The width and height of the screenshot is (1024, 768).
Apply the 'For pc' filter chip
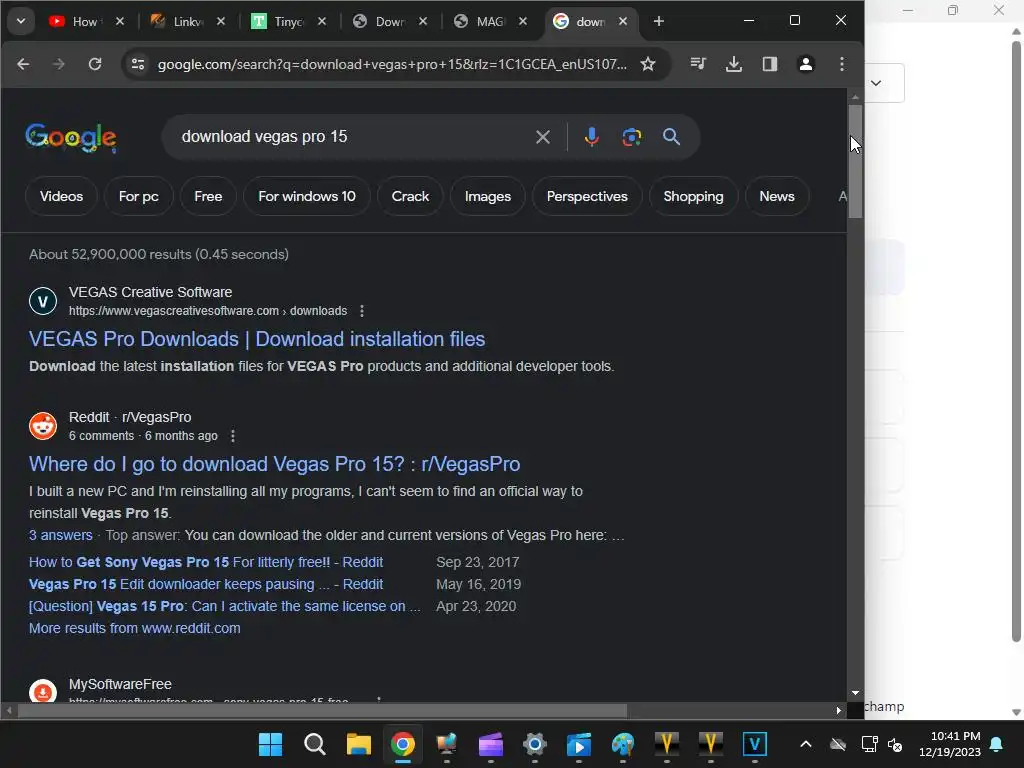click(x=138, y=196)
